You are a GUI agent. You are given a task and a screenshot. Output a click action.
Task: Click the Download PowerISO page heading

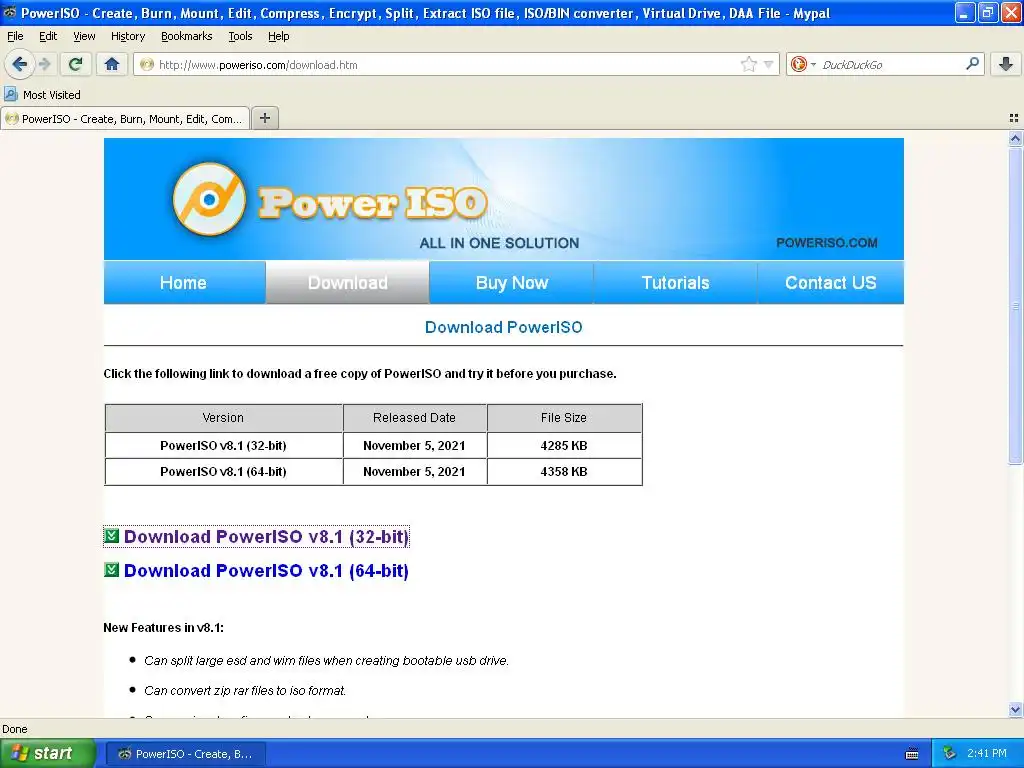click(x=504, y=327)
